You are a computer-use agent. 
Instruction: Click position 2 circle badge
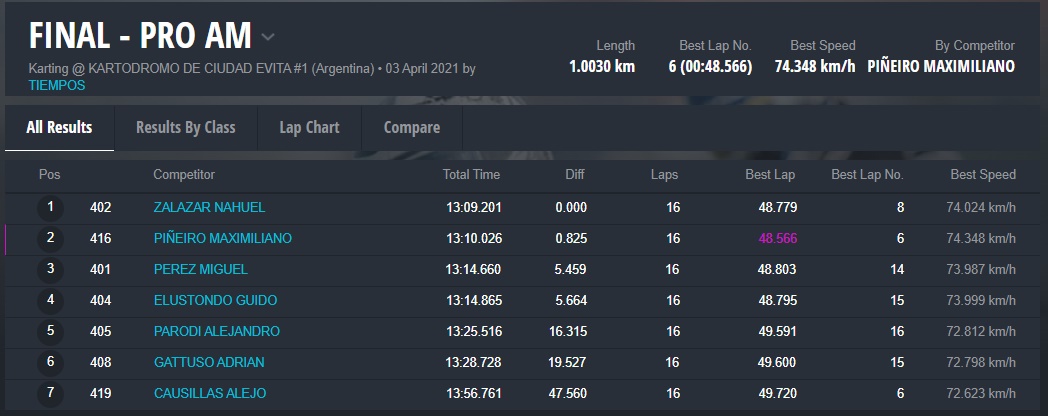[x=49, y=239]
